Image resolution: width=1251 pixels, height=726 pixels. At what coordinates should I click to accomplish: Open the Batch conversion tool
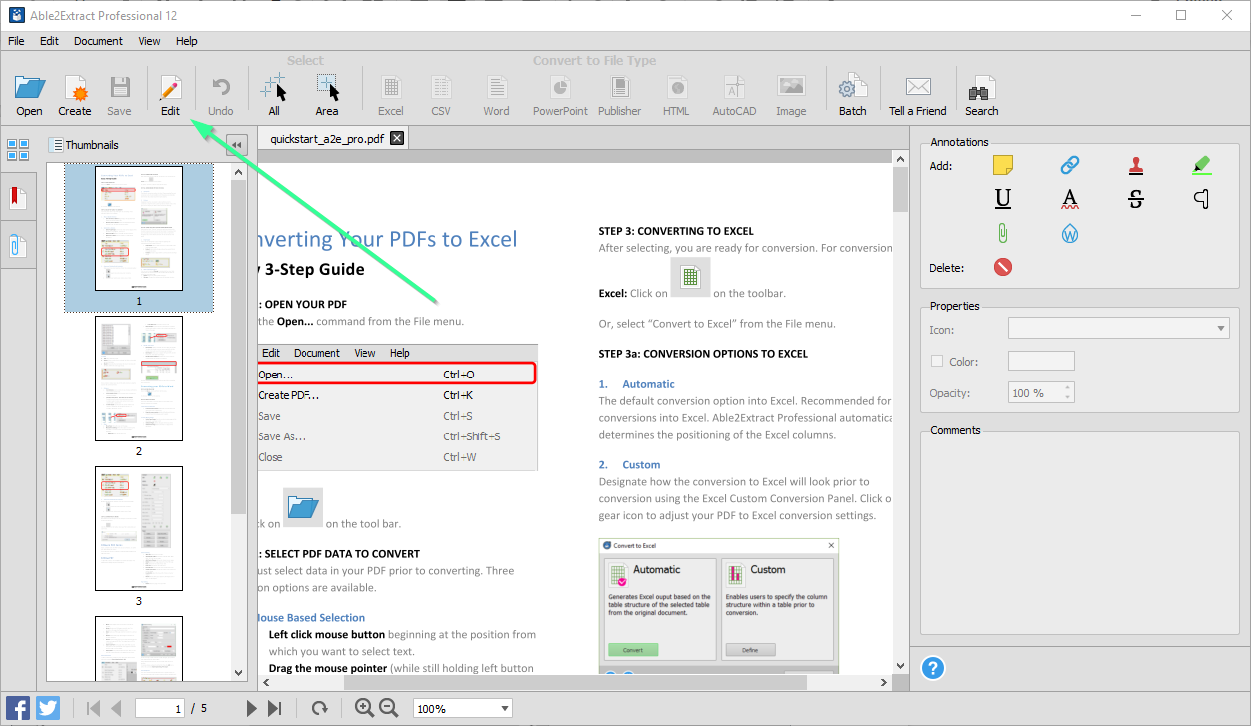pos(853,88)
